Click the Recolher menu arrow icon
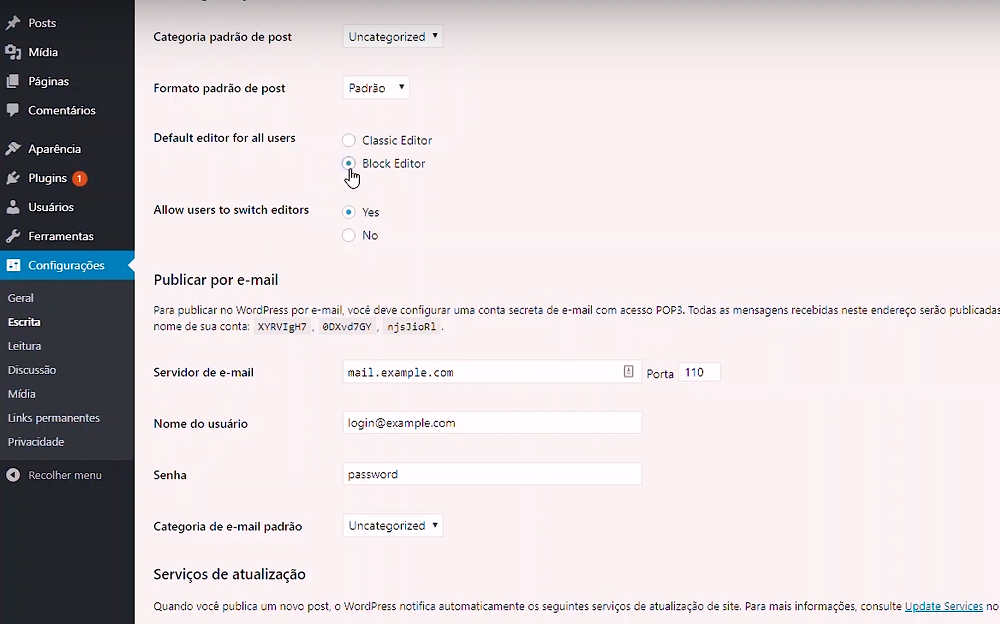1000x624 pixels. point(13,475)
